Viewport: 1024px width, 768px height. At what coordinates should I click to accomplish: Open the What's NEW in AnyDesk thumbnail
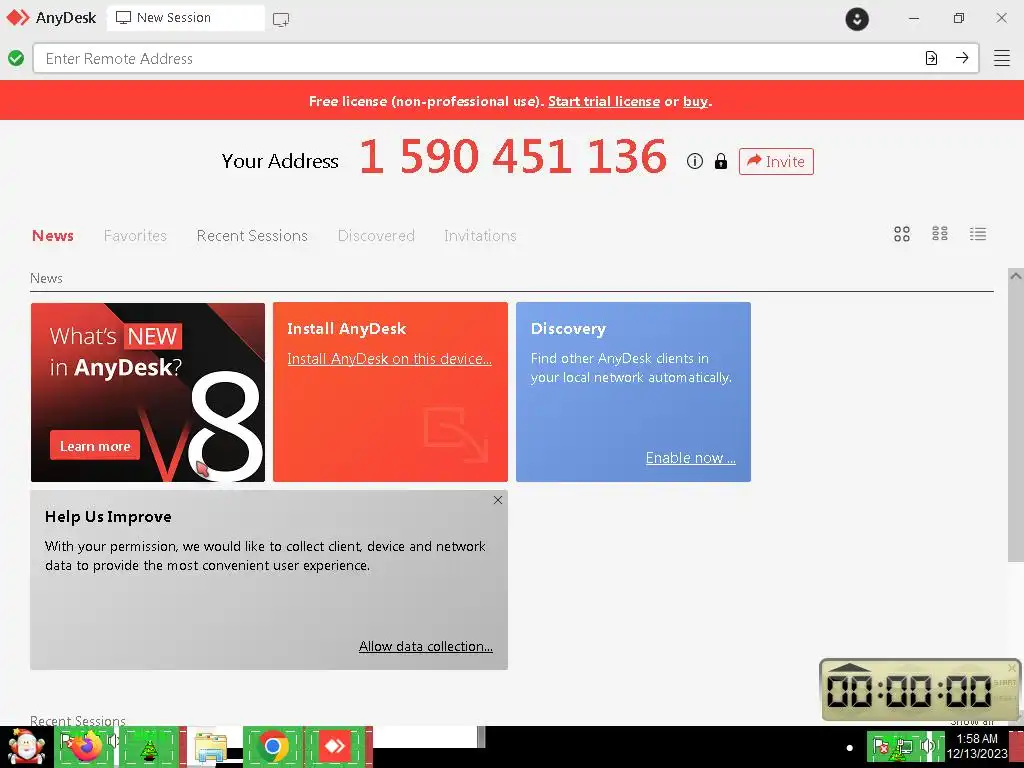coord(148,392)
